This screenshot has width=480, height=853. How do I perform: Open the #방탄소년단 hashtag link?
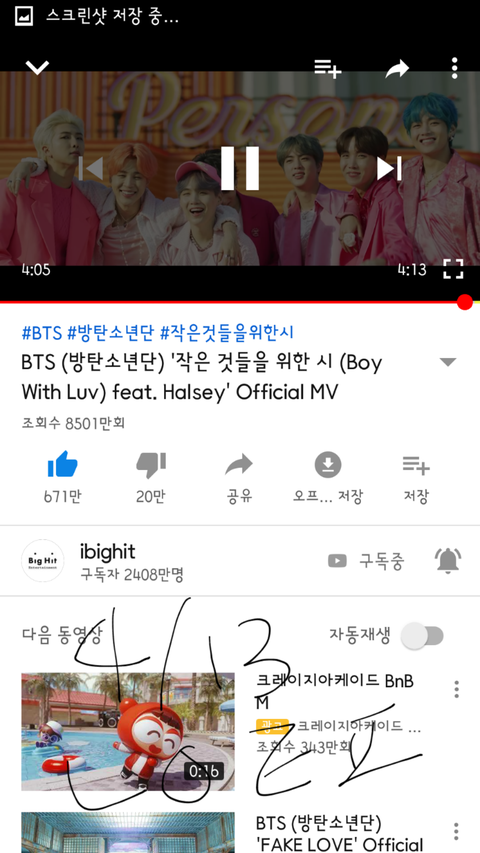[110, 333]
